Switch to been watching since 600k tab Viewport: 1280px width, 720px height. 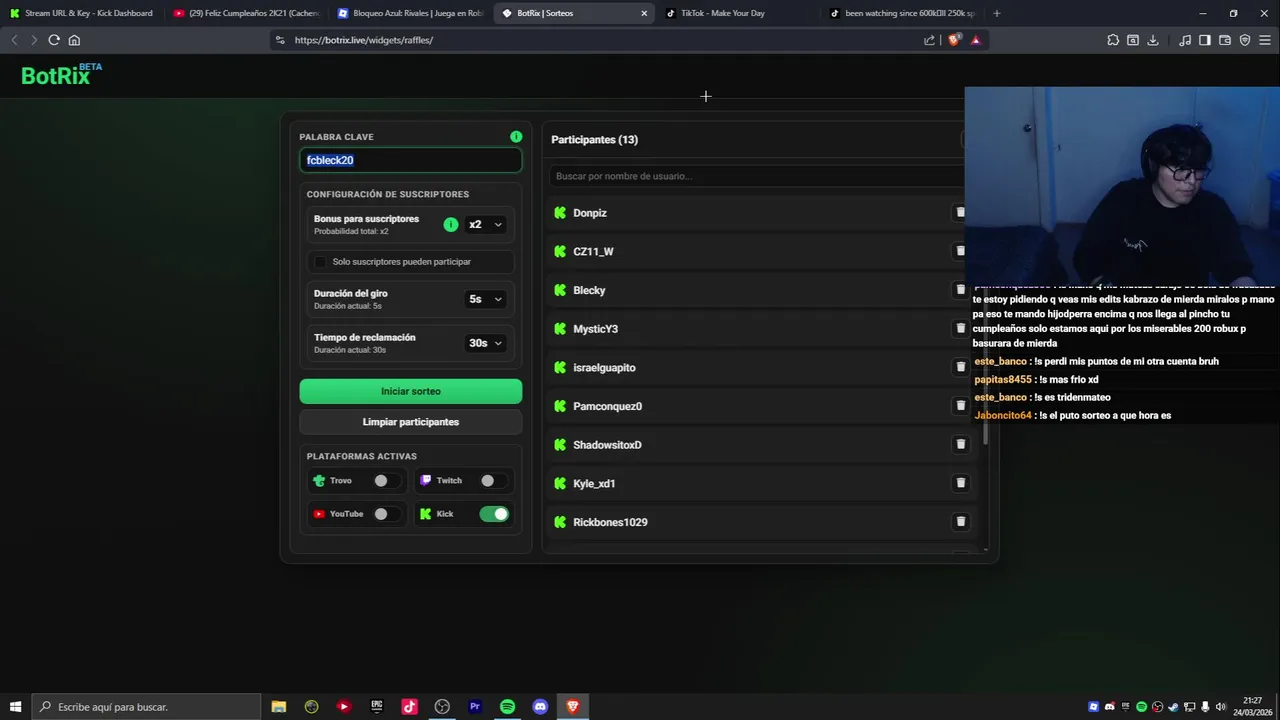coord(902,13)
